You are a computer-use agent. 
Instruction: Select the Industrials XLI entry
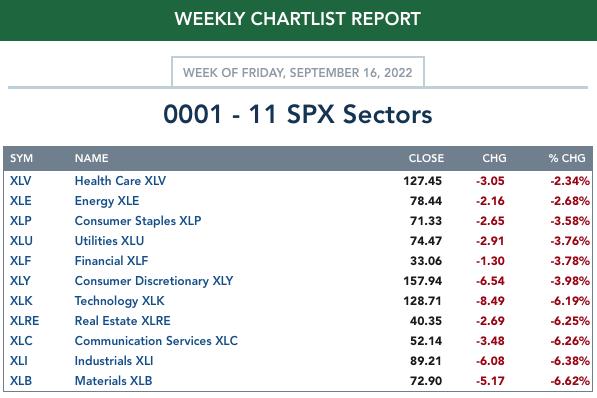114,361
